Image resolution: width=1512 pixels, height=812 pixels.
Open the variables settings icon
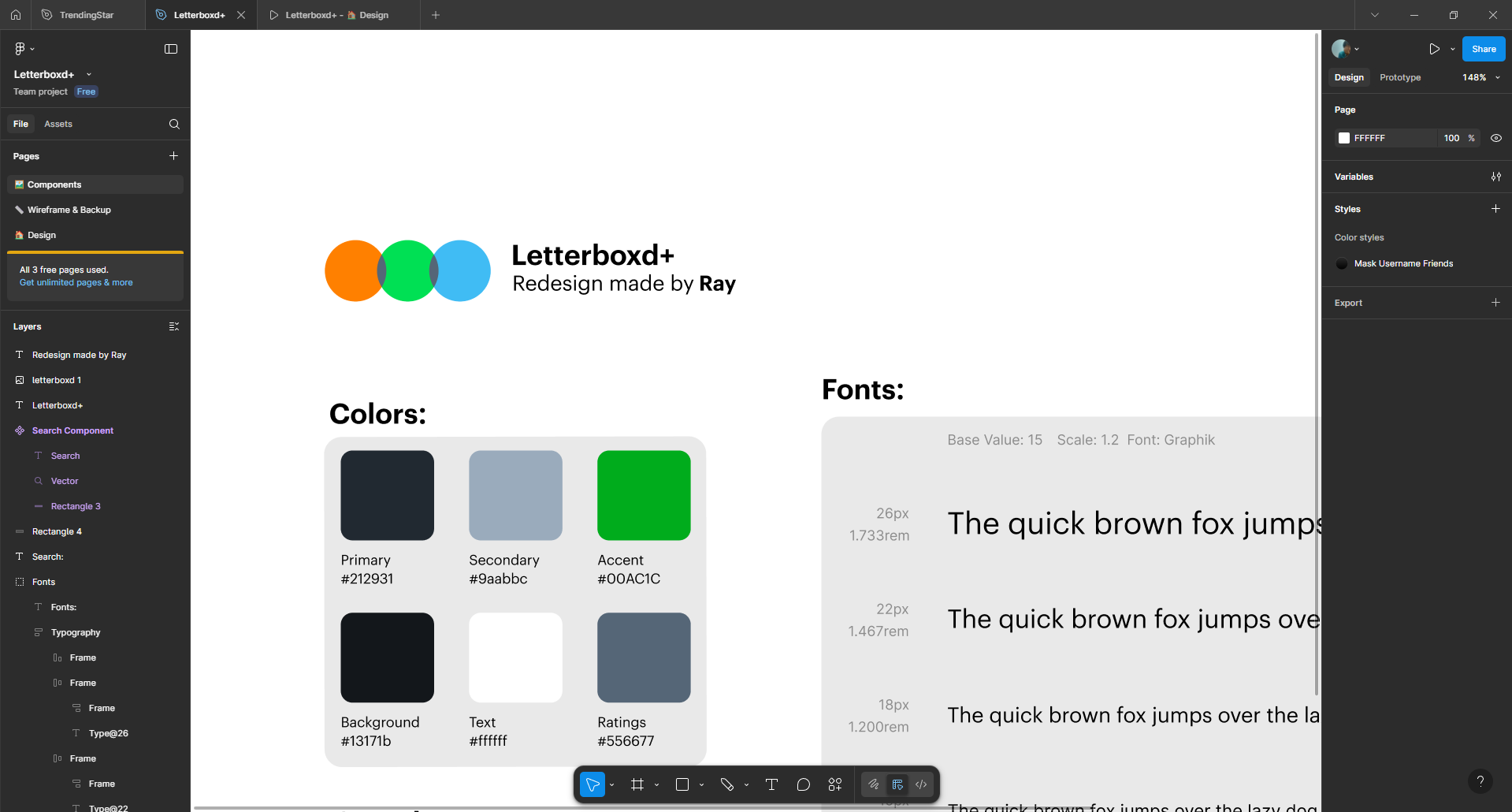click(x=1495, y=177)
